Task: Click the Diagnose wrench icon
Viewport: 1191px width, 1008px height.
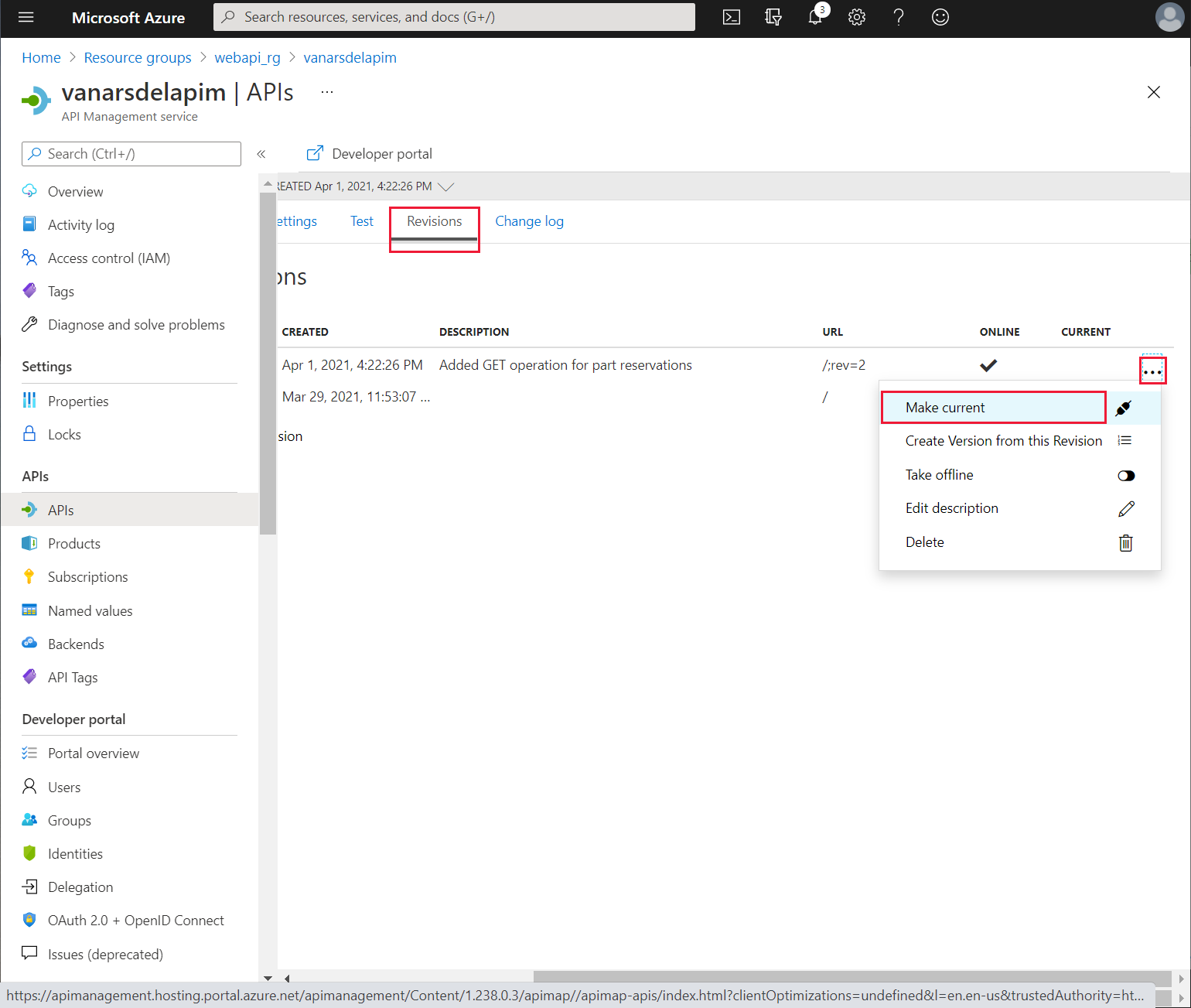Action: pos(29,324)
